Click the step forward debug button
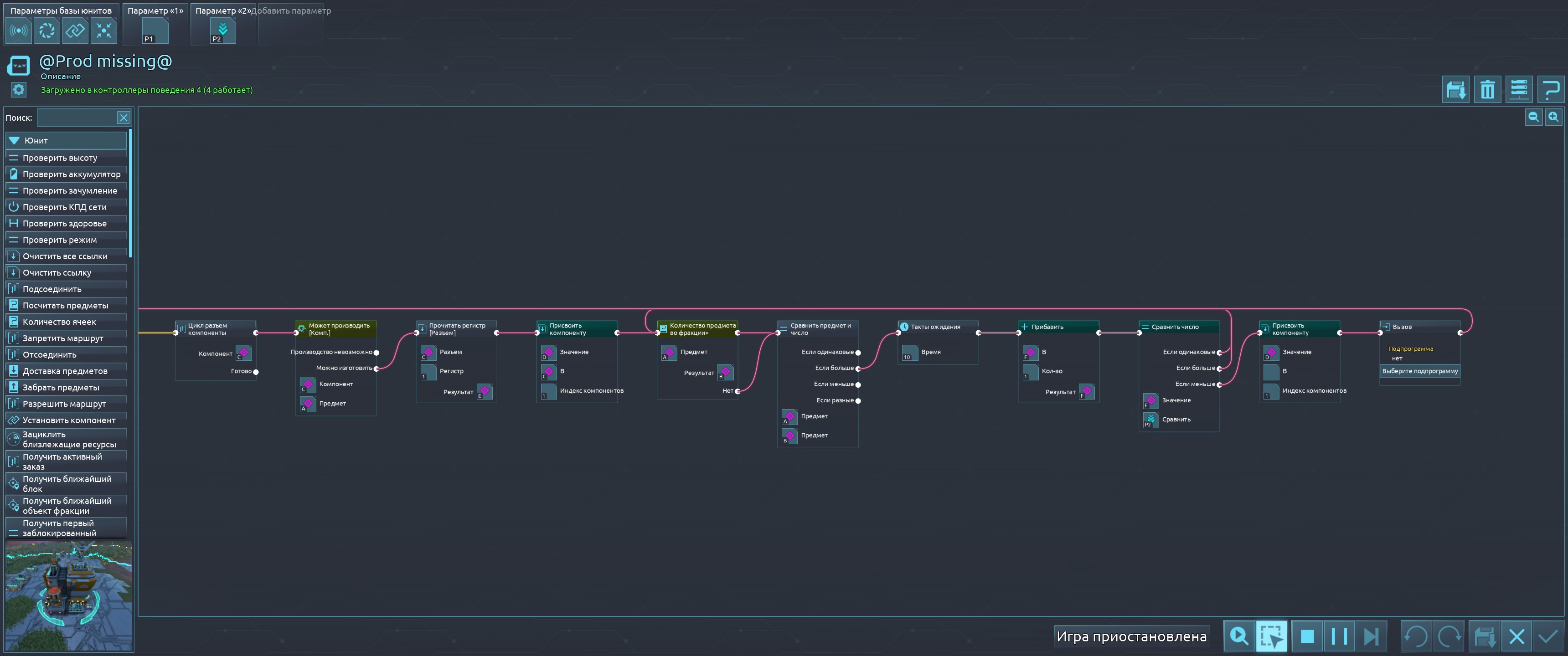The width and height of the screenshot is (1568, 656). (1371, 636)
